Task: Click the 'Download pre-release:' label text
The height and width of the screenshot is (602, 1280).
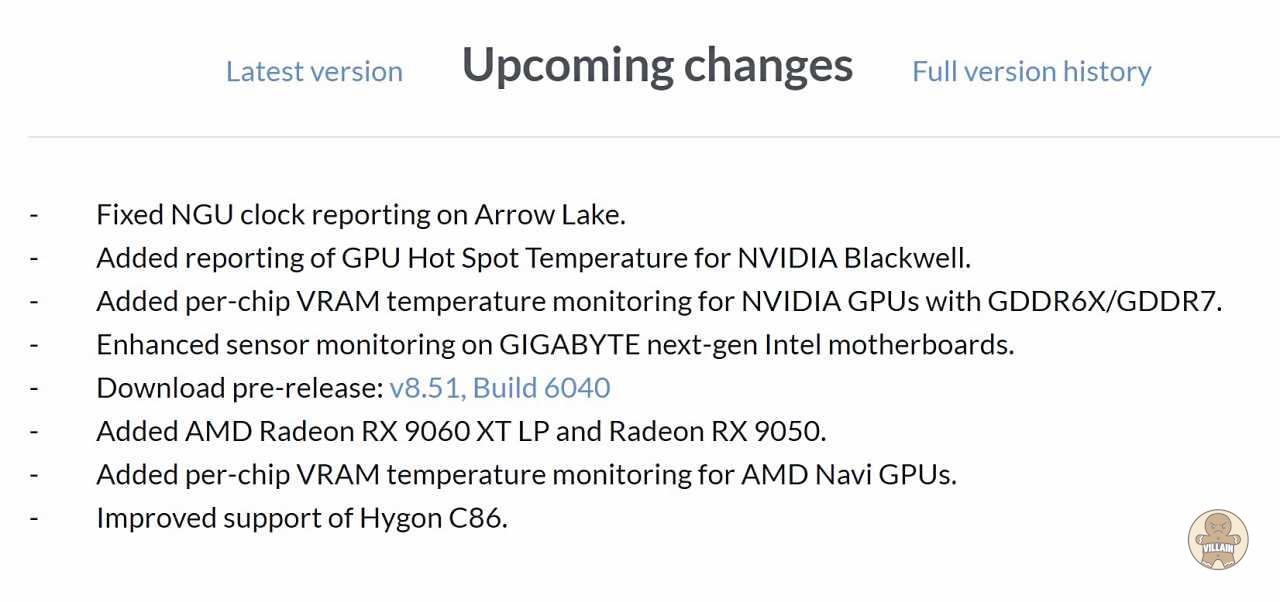Action: (x=240, y=388)
